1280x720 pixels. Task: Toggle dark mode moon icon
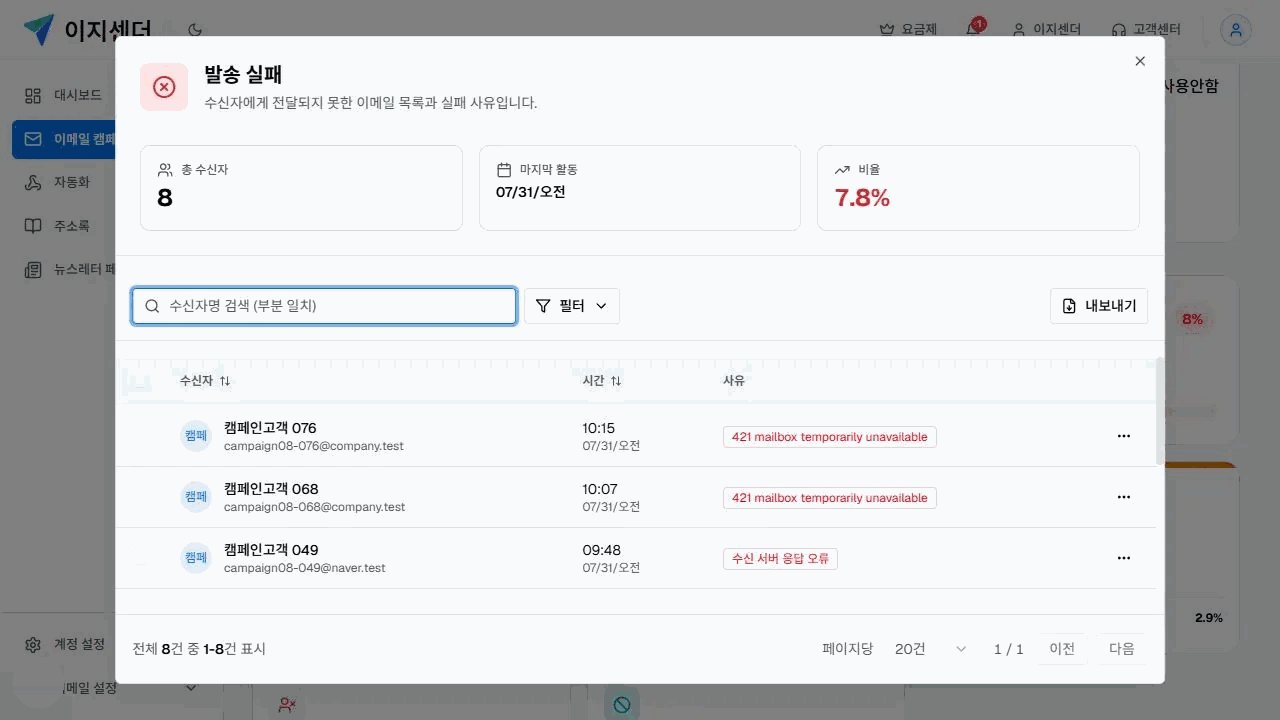coord(195,30)
